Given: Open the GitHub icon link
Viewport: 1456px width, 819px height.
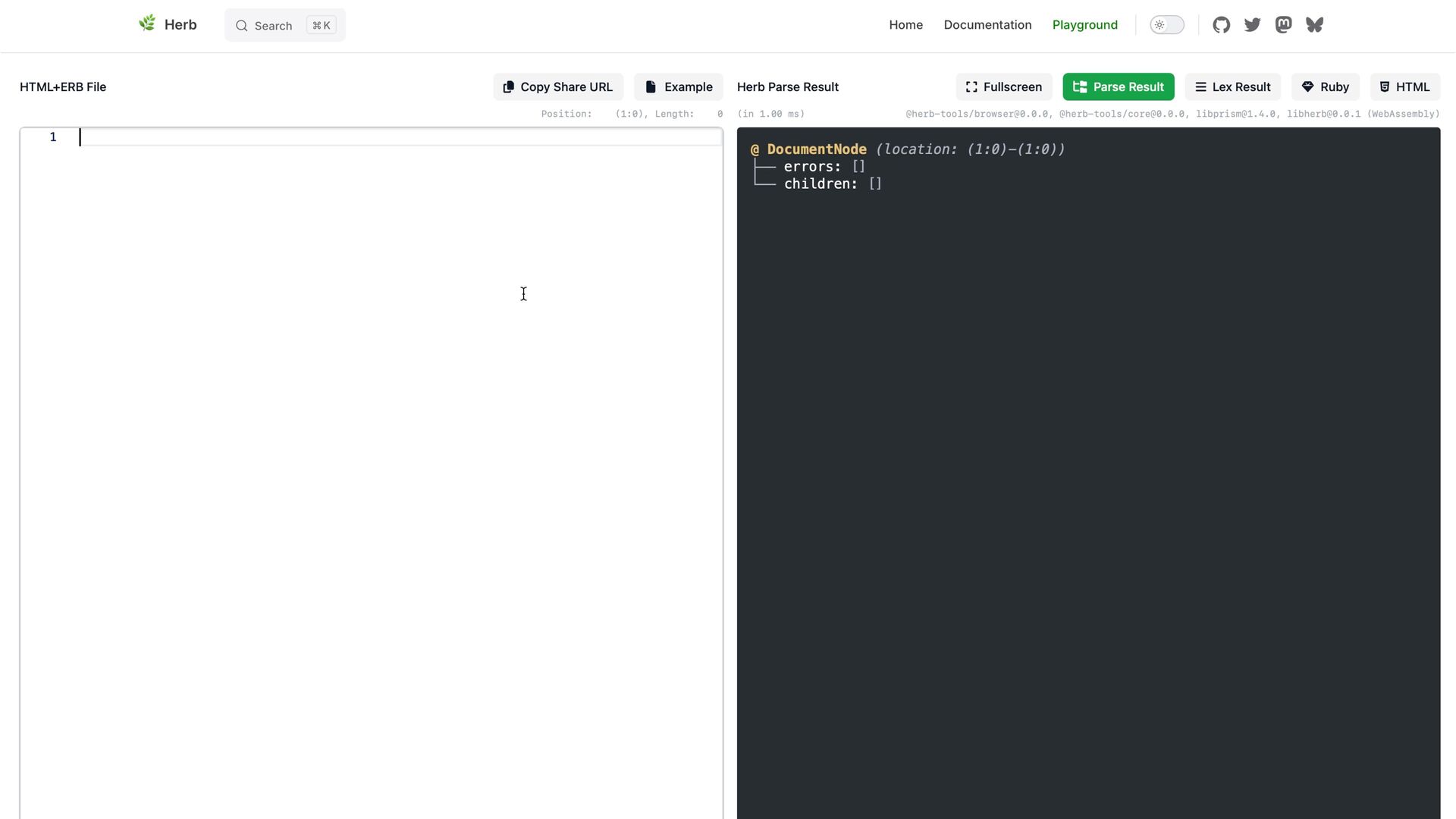Looking at the screenshot, I should [1221, 25].
